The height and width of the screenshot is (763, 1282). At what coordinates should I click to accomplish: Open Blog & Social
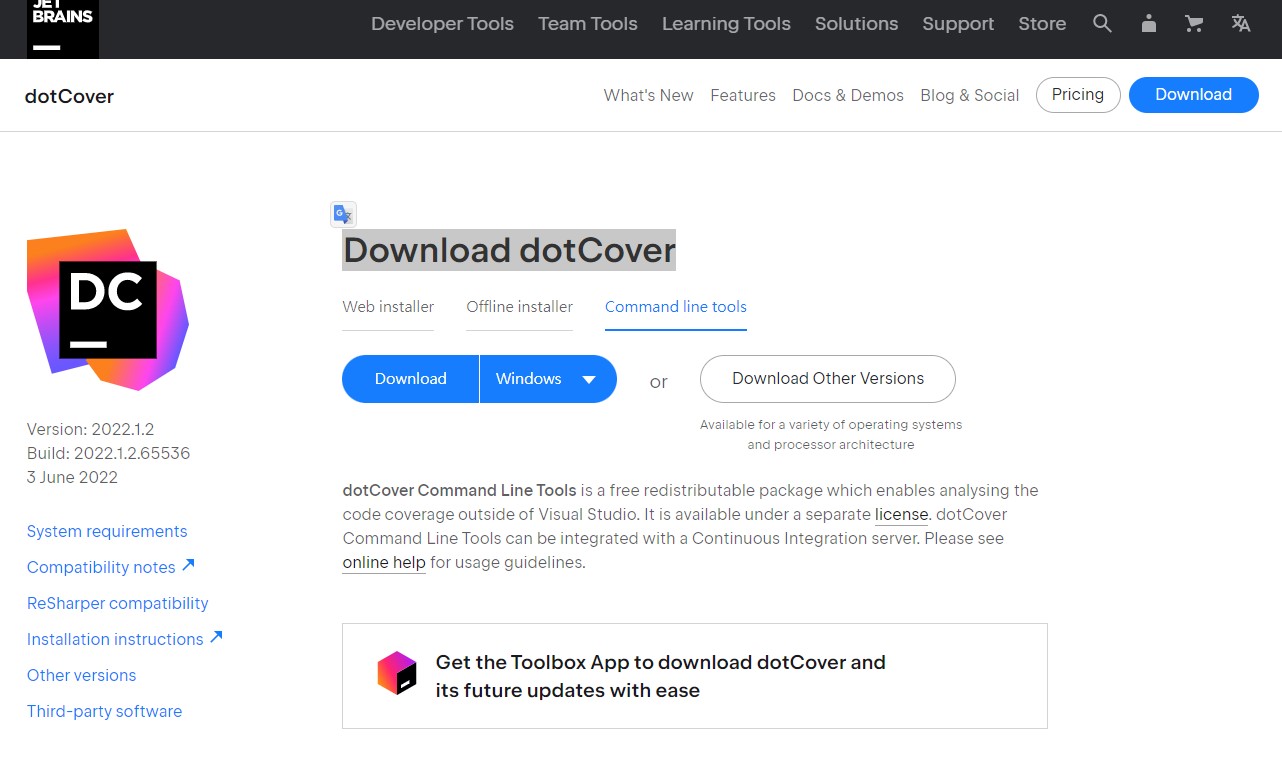970,95
